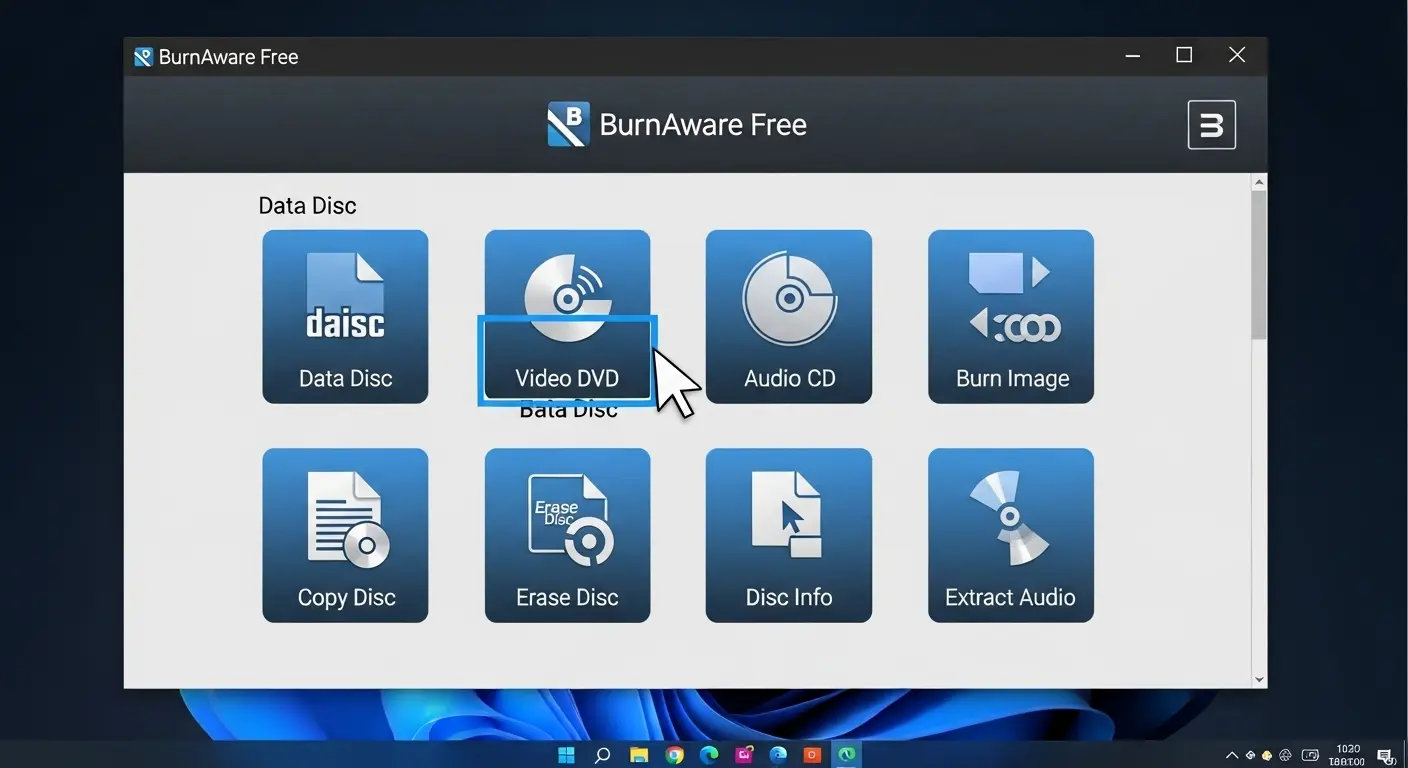Click the square B logo button in header

(1212, 125)
